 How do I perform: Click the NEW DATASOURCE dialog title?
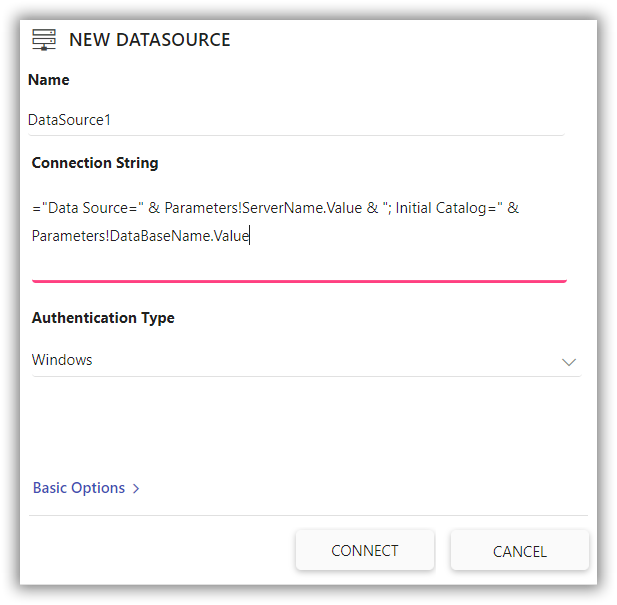tap(149, 40)
